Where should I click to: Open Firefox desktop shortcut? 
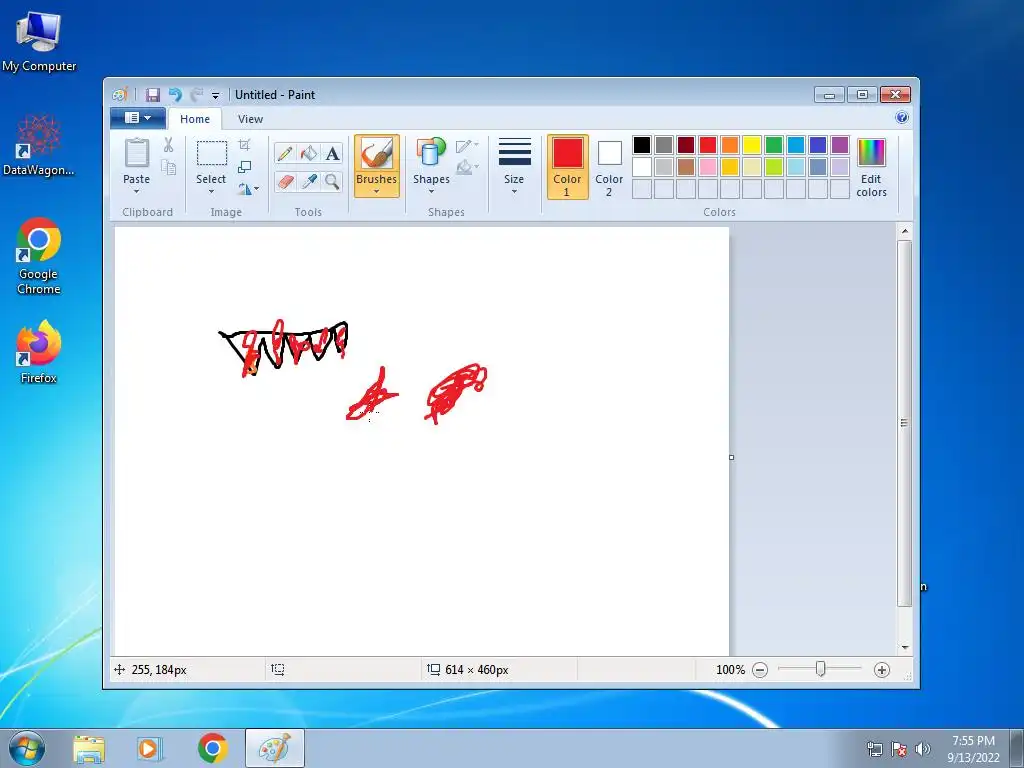39,351
